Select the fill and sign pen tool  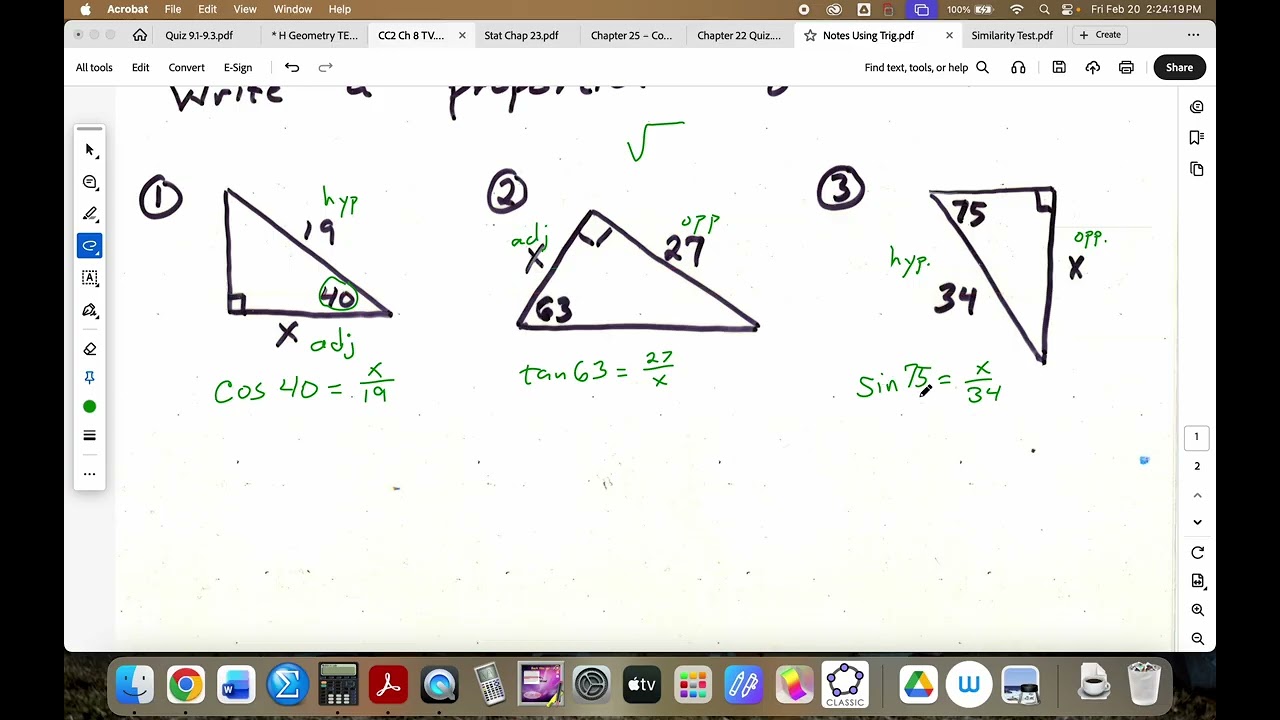90,310
